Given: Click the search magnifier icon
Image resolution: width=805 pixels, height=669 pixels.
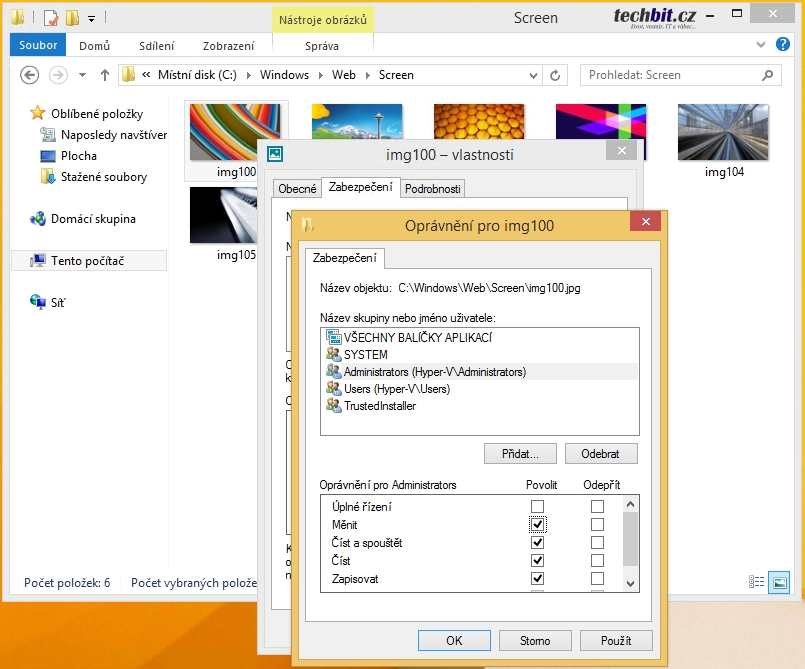Looking at the screenshot, I should click(x=768, y=75).
